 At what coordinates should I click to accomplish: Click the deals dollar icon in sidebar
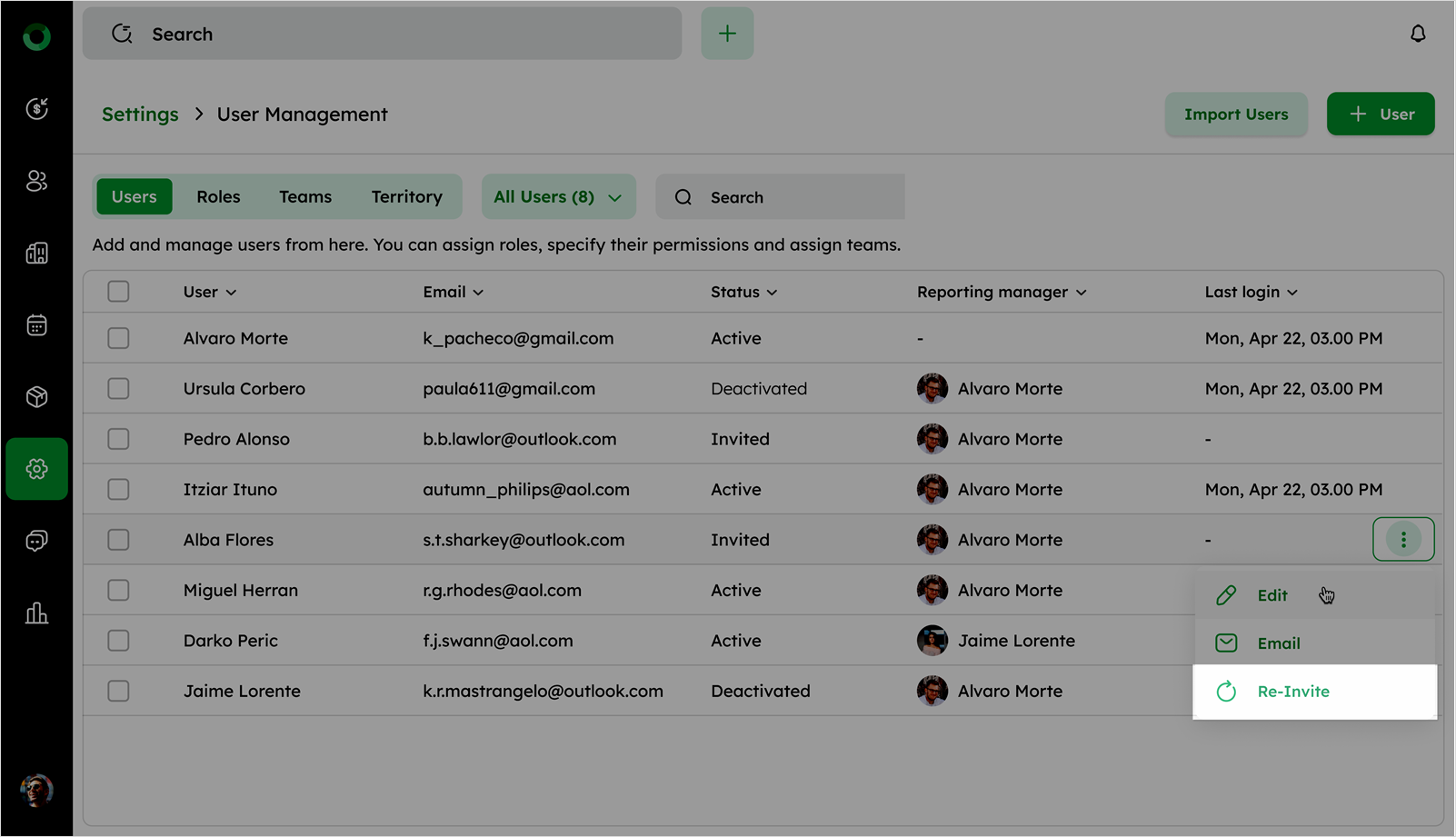point(36,109)
